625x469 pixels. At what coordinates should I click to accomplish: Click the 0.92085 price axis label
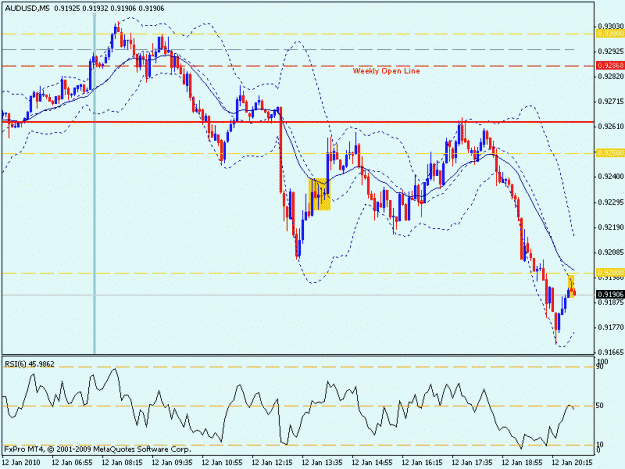coord(611,252)
